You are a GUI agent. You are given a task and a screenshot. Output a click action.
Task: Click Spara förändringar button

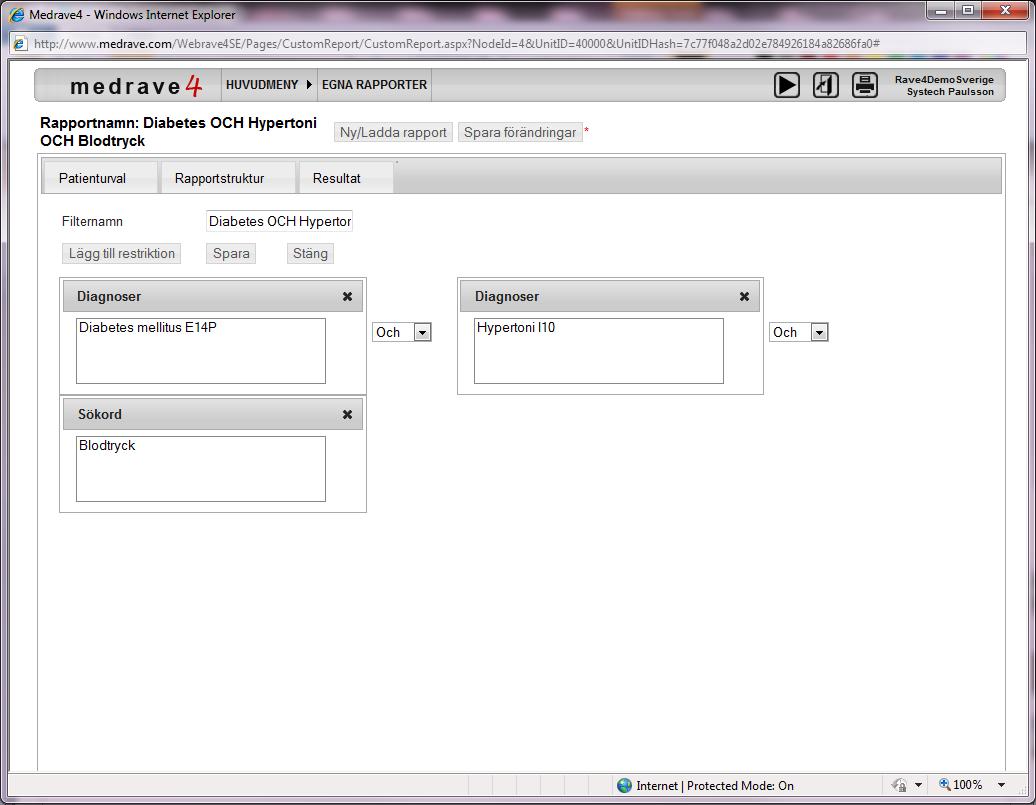coord(520,132)
